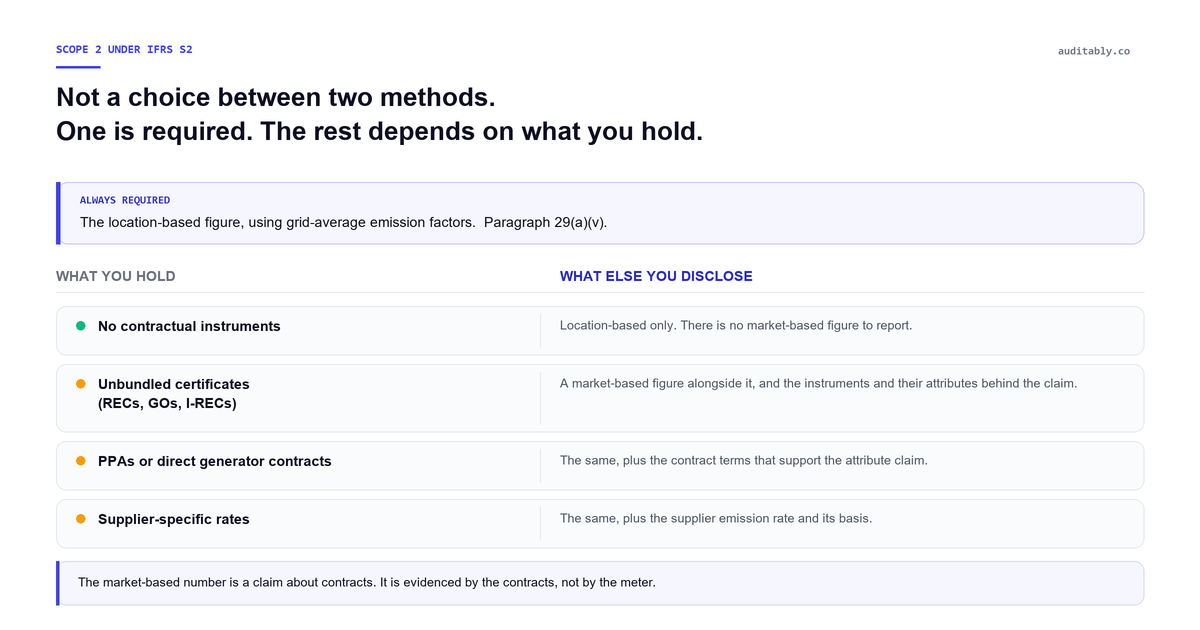The width and height of the screenshot is (1200, 630).
Task: Click the auditably.co site label
Action: point(1094,51)
